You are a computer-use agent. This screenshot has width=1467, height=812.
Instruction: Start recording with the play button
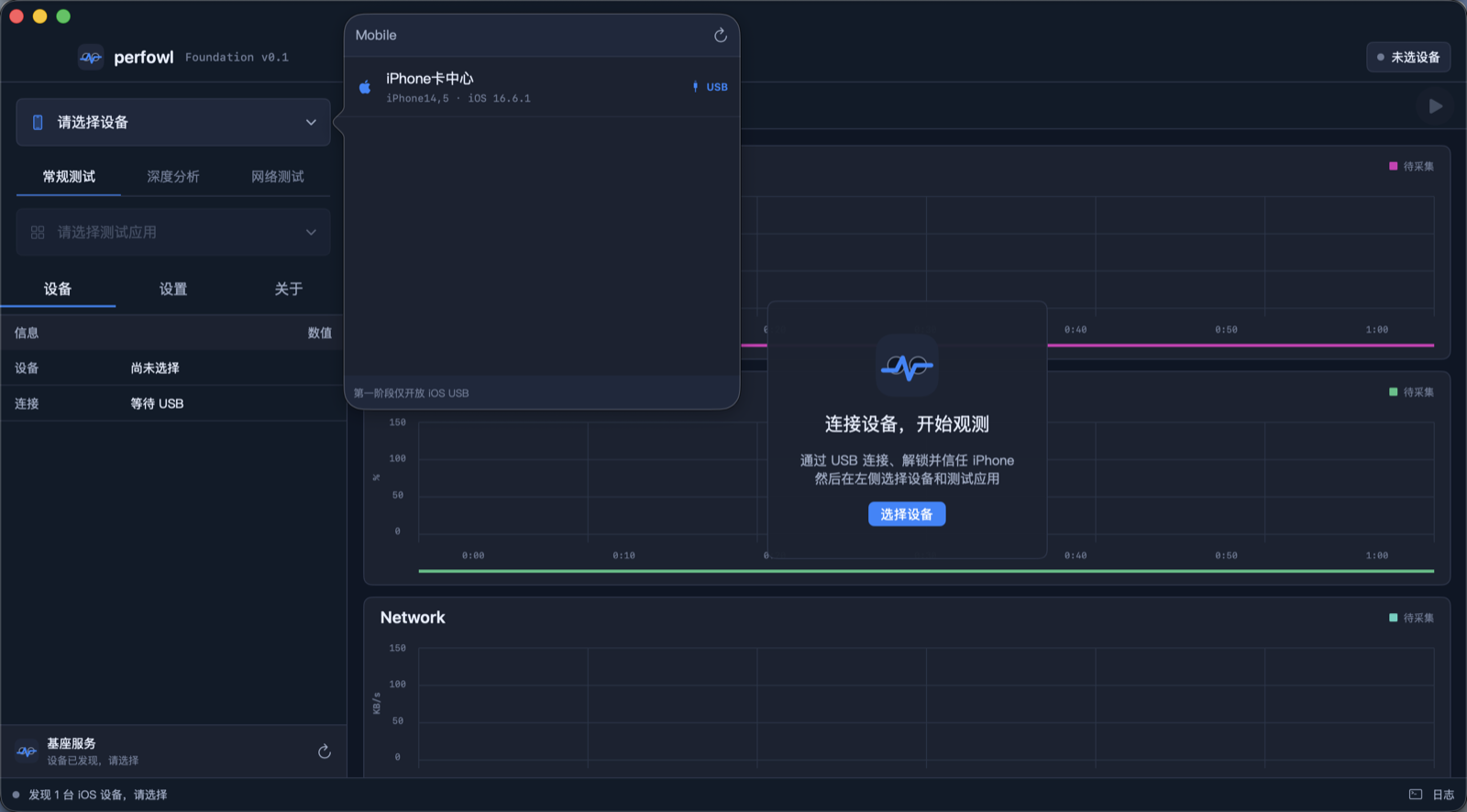click(1435, 106)
